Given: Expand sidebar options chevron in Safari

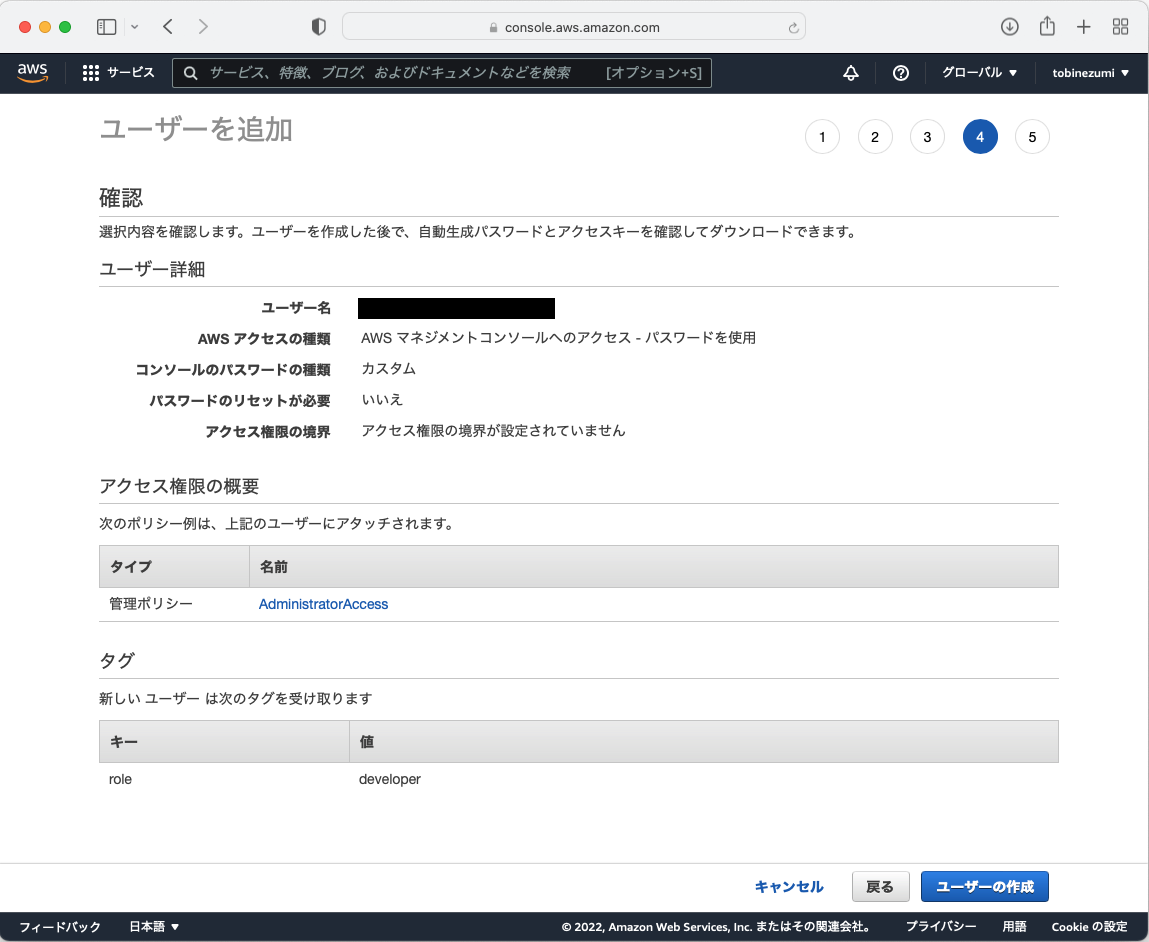Looking at the screenshot, I should pos(135,27).
